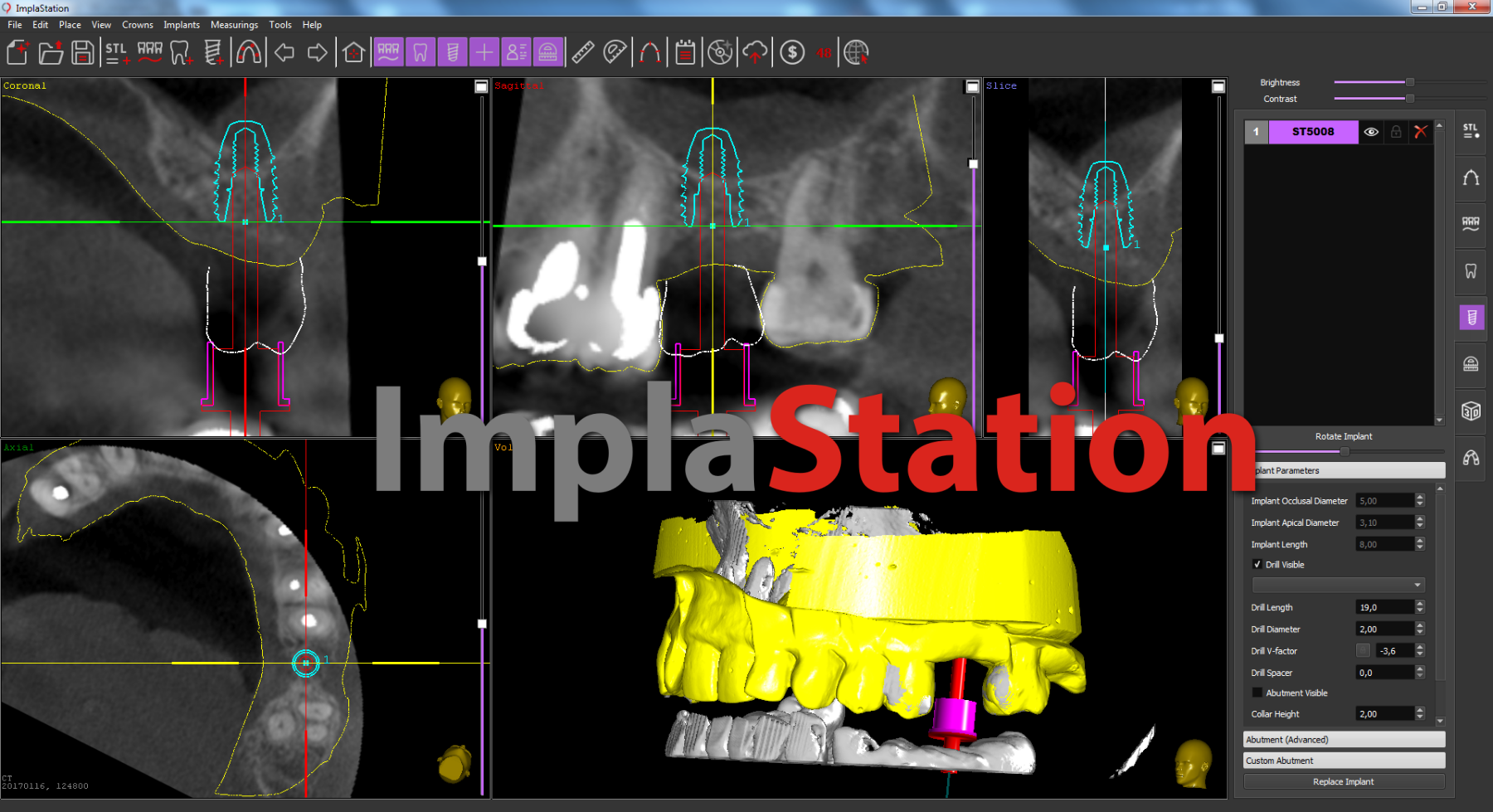The image size is (1493, 812).
Task: Add a crown with the tooth-plus icon
Action: coord(182,52)
